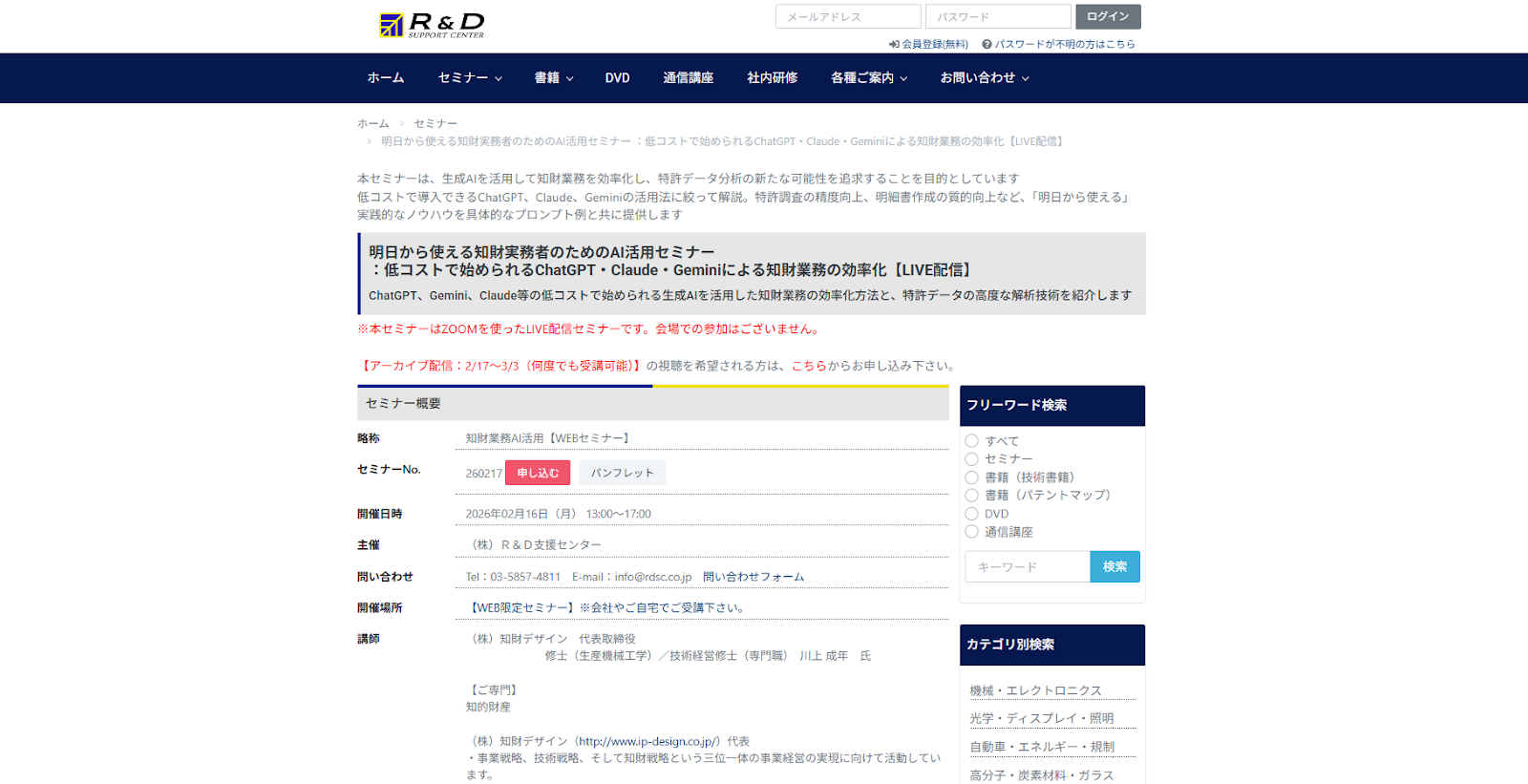The image size is (1528, 784).
Task: Select the セミナー search radio option
Action: coord(971,459)
